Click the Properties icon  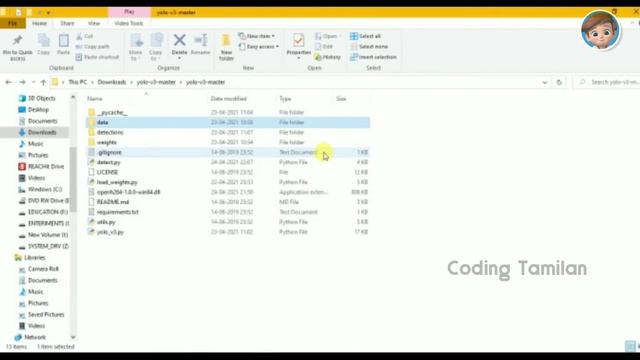[x=298, y=40]
